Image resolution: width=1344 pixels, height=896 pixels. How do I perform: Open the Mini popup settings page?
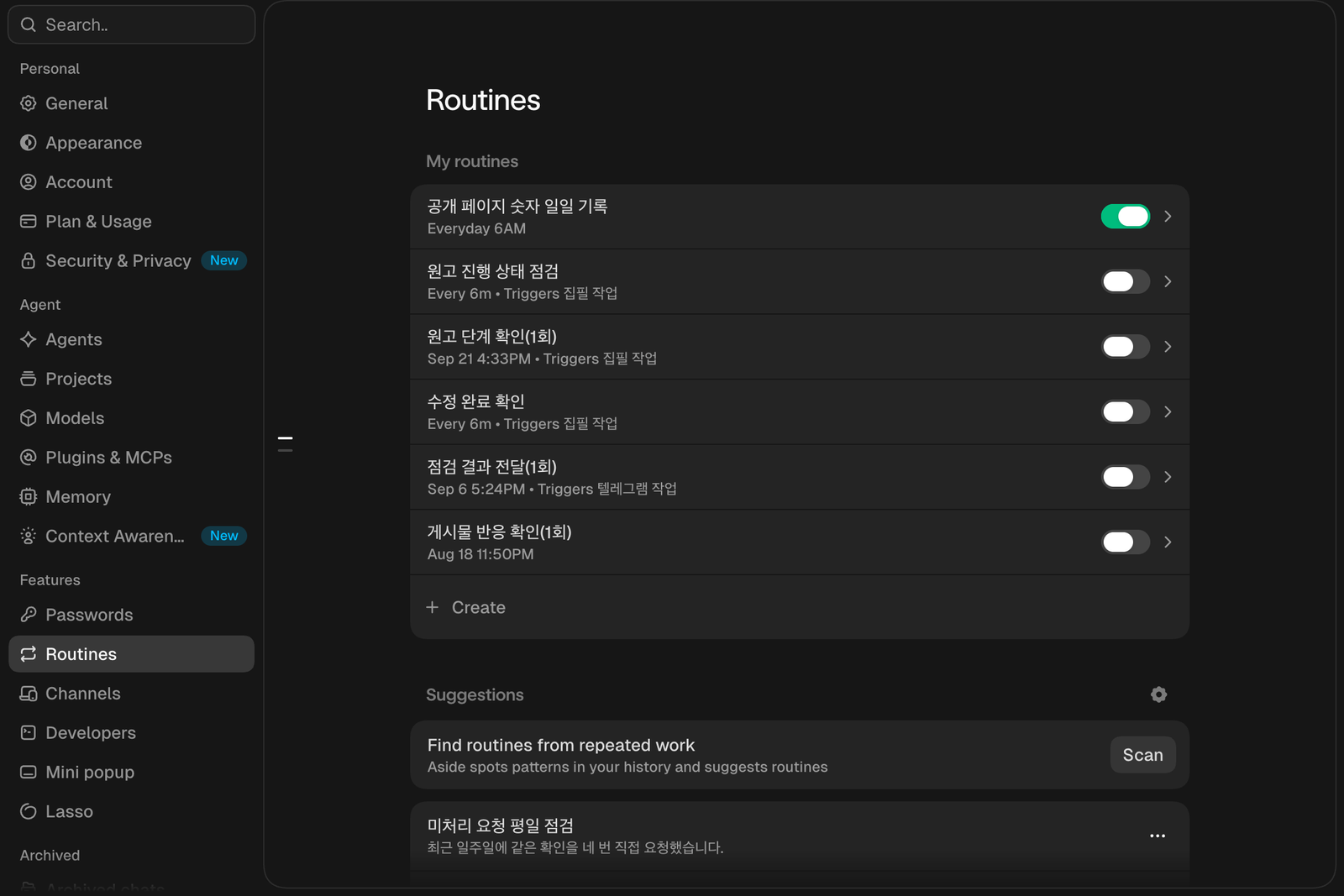coord(131,773)
